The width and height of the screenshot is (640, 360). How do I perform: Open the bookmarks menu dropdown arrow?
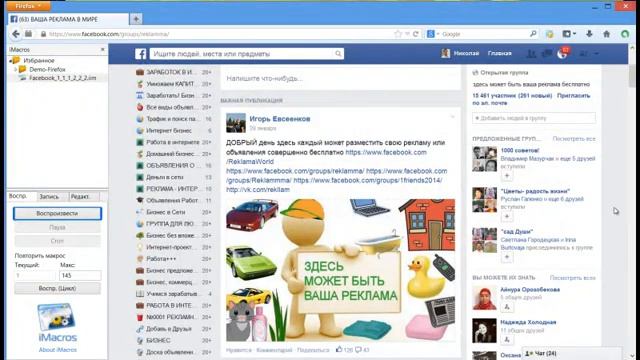pos(574,34)
